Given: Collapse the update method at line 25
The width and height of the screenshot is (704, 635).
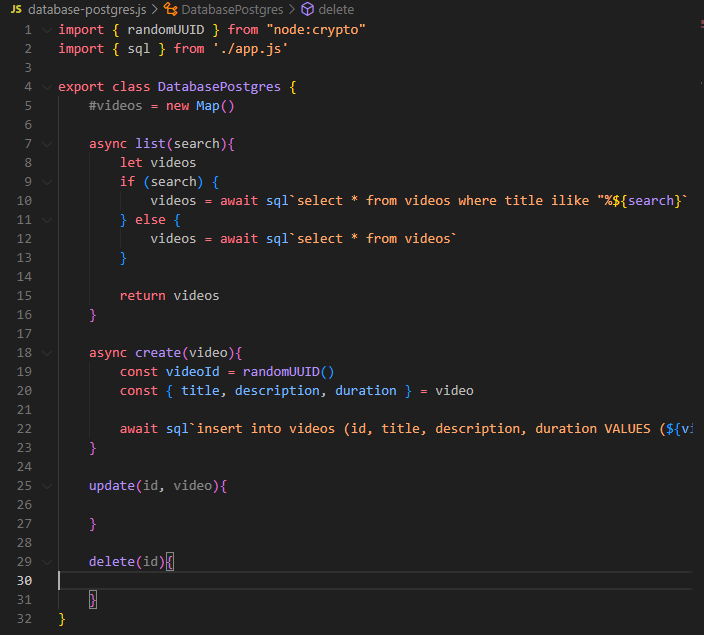Looking at the screenshot, I should tap(47, 486).
